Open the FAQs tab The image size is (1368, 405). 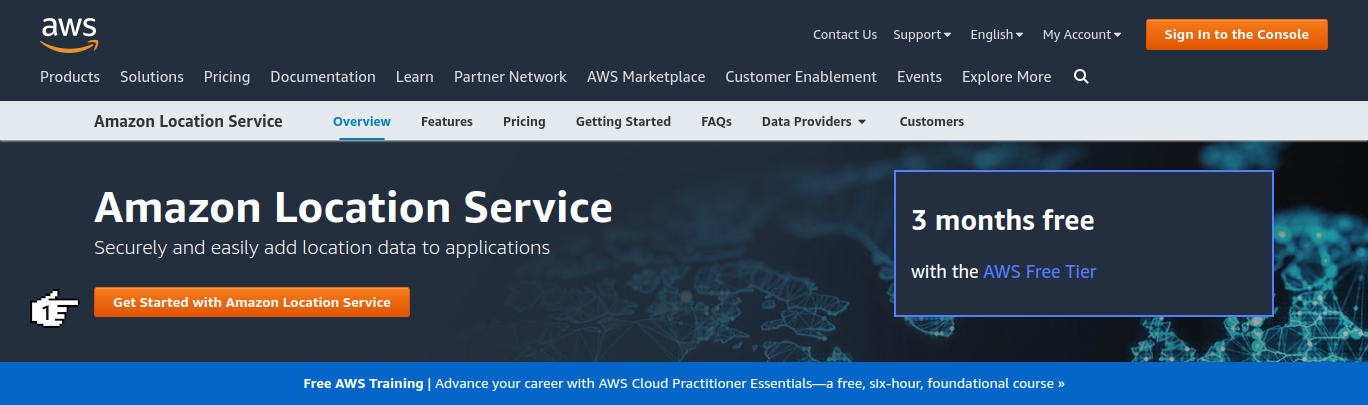(x=716, y=122)
